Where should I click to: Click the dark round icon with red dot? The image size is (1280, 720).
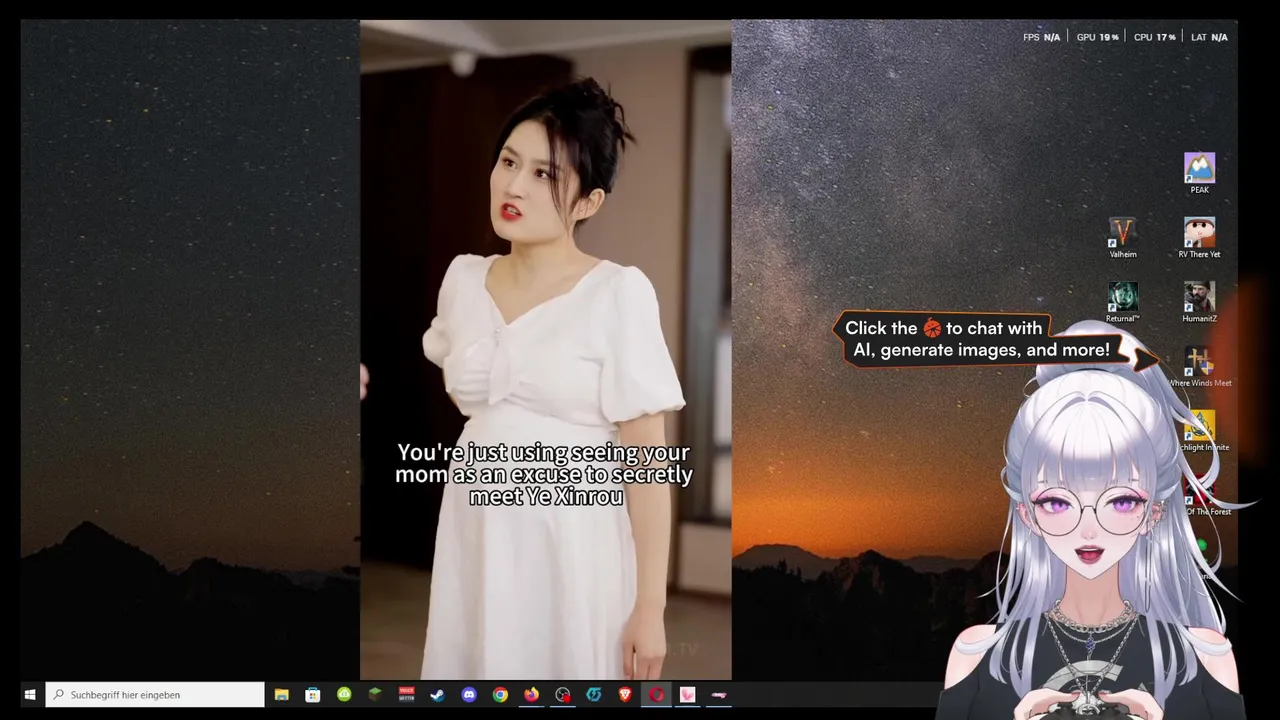(x=563, y=695)
